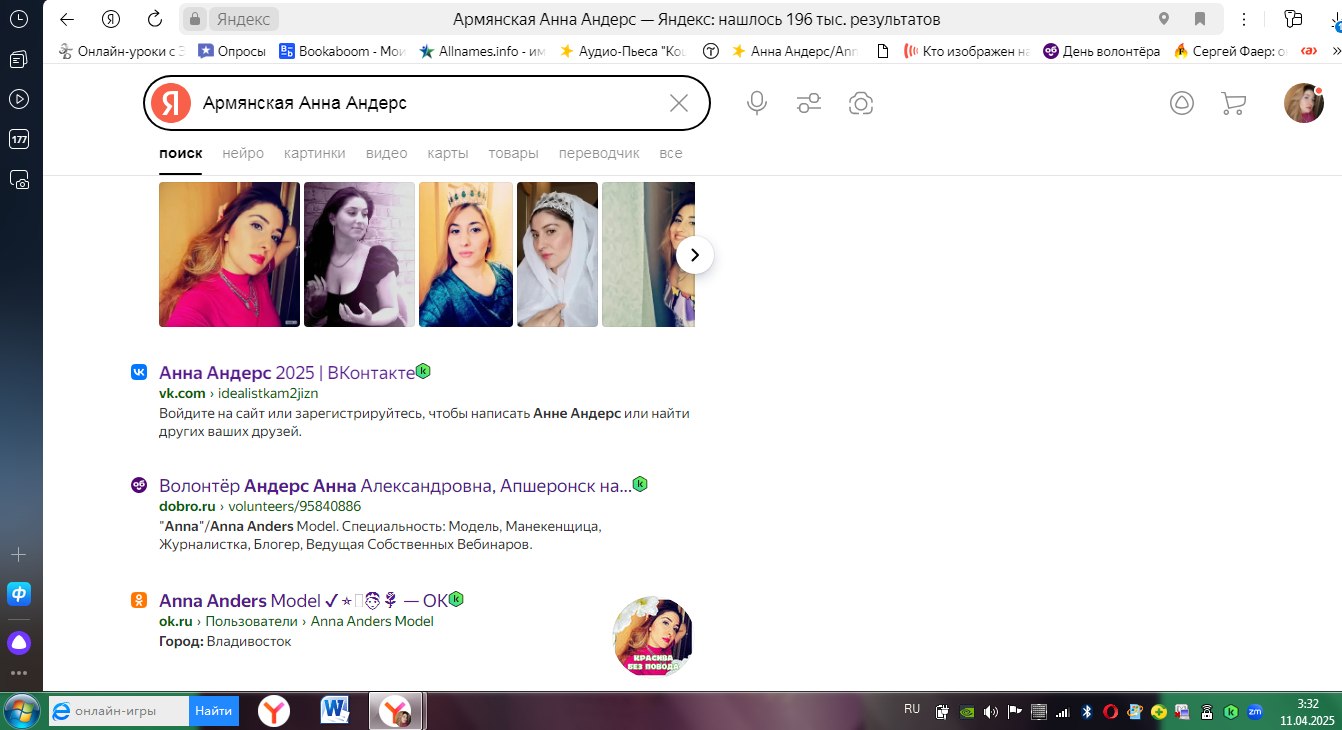This screenshot has height=730, width=1342.
Task: Open the tabs panel icon in sidebar
Action: (x=18, y=59)
